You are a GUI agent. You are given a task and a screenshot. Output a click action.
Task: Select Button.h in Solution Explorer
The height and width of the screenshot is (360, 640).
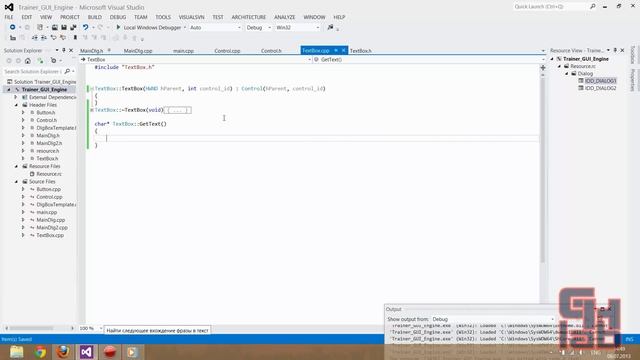(x=46, y=112)
